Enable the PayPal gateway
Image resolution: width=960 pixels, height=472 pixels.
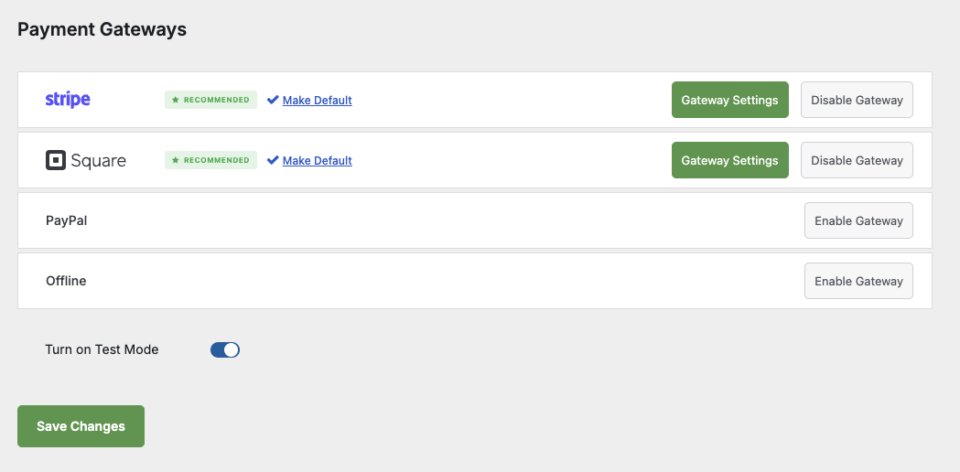(x=858, y=220)
